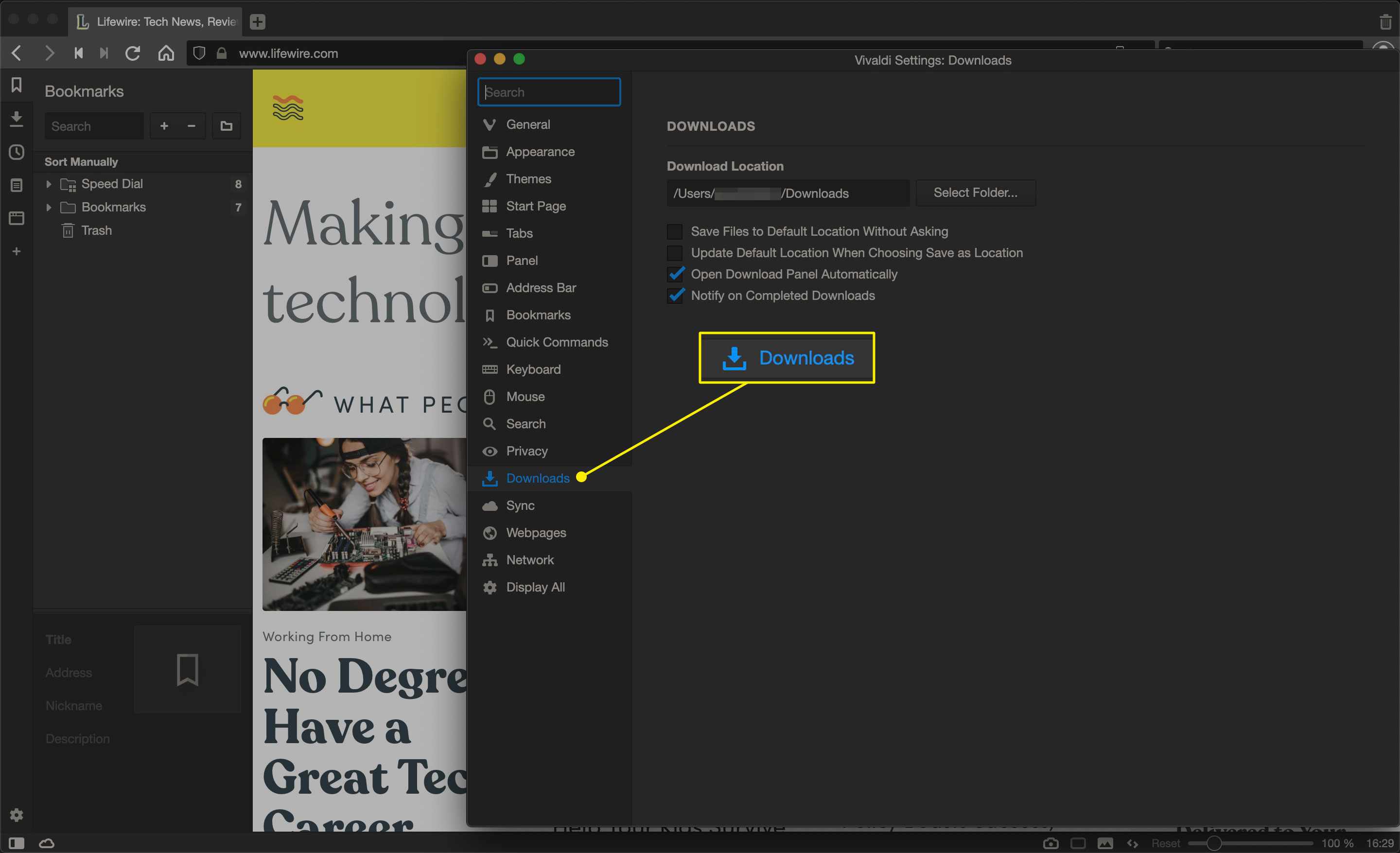This screenshot has width=1400, height=853.
Task: Open Appearance settings section
Action: 540,151
